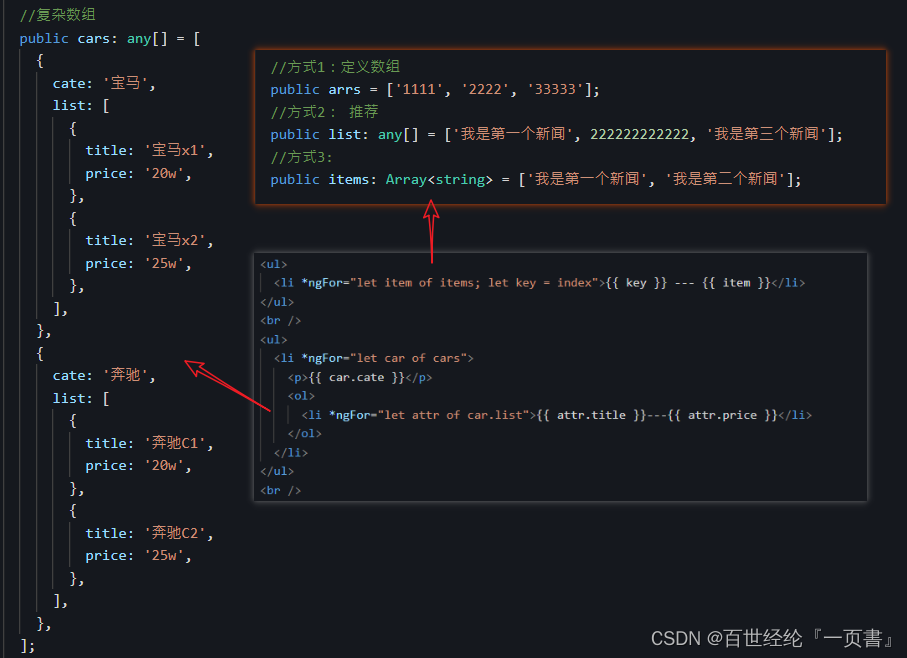
Task: Click the closing '</ol>' tag
Action: point(305,434)
